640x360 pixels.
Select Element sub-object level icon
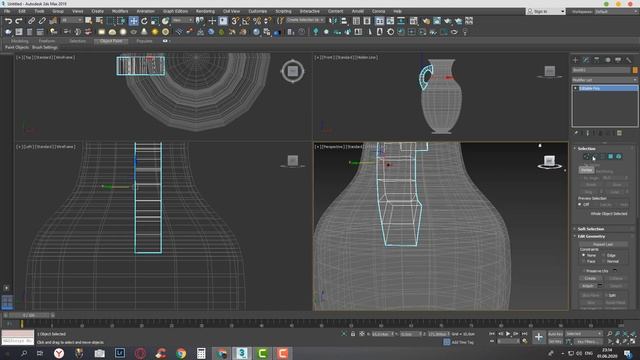click(619, 156)
